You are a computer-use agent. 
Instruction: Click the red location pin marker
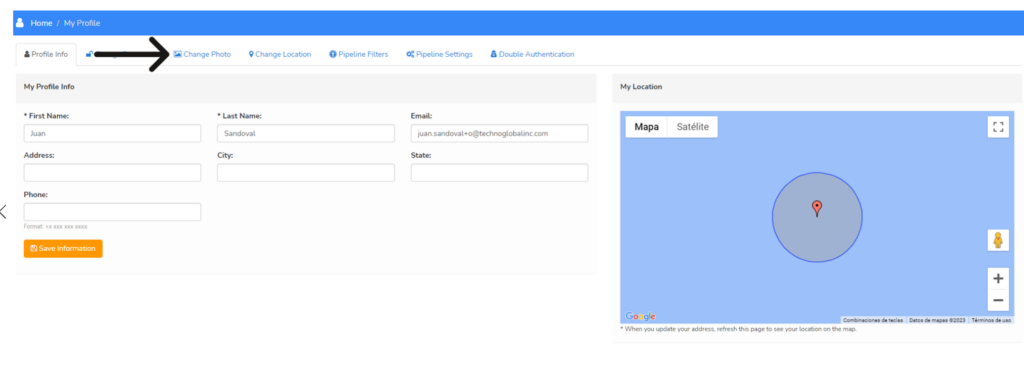[816, 209]
